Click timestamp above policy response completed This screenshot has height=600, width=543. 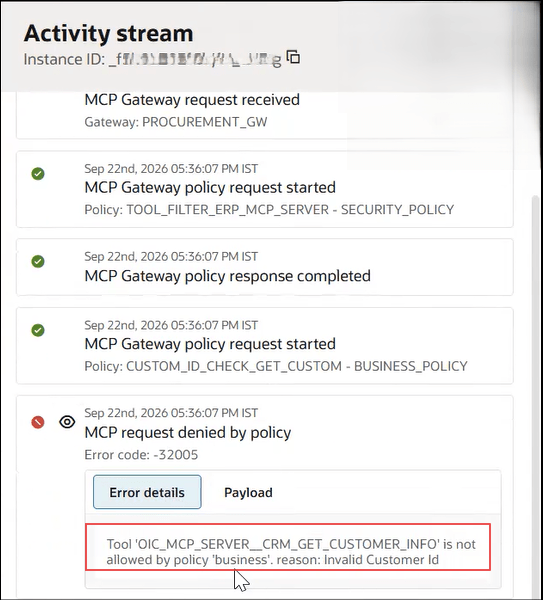[171, 256]
